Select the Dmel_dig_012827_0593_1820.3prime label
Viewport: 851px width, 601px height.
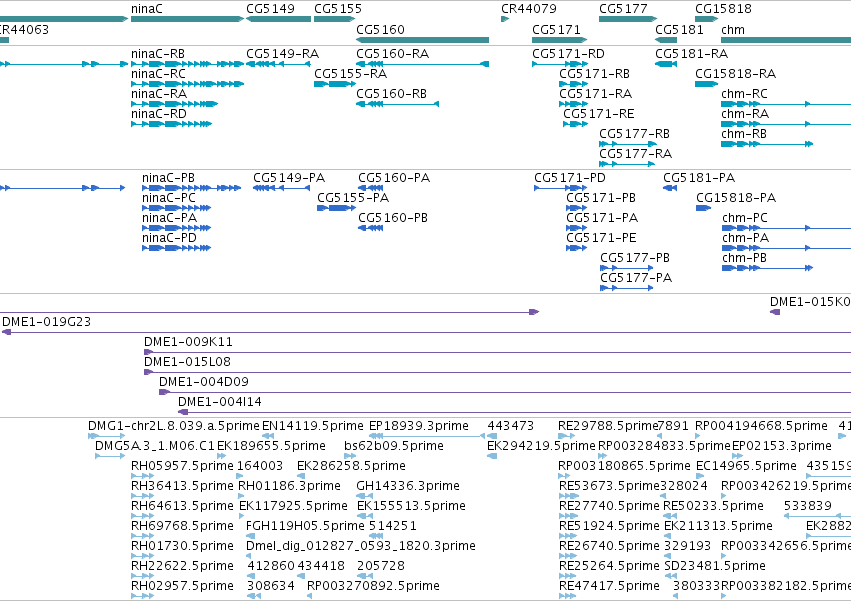click(361, 546)
